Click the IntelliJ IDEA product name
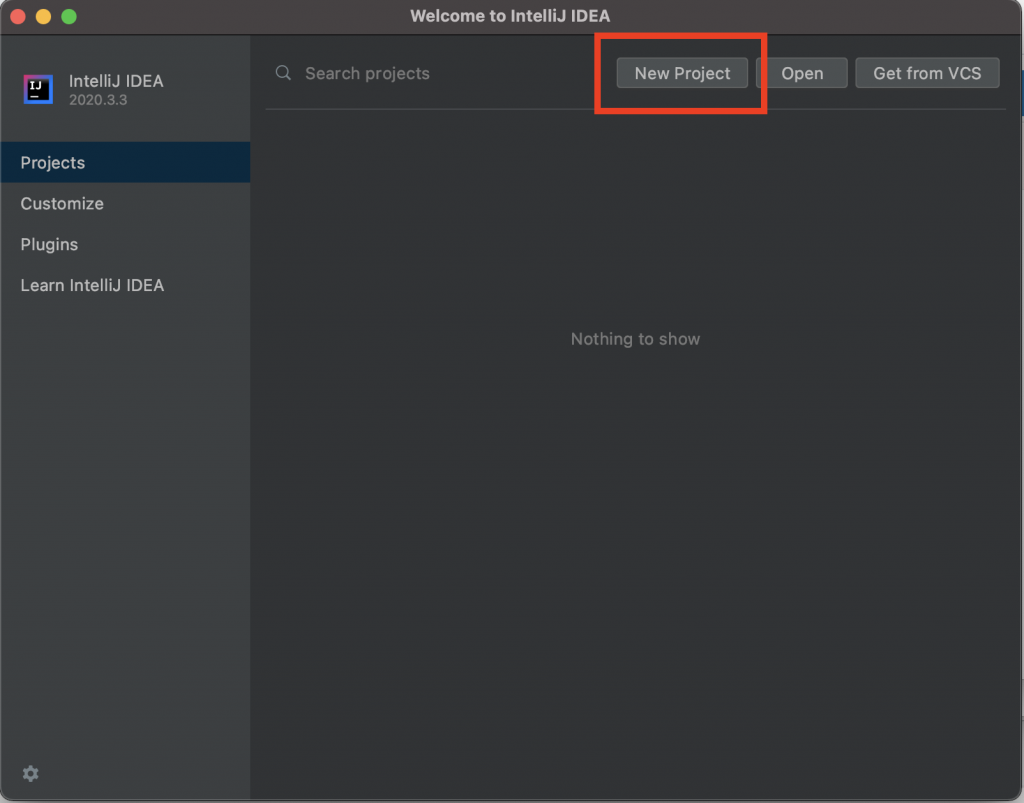Screen dimensions: 1024x803 [x=116, y=81]
